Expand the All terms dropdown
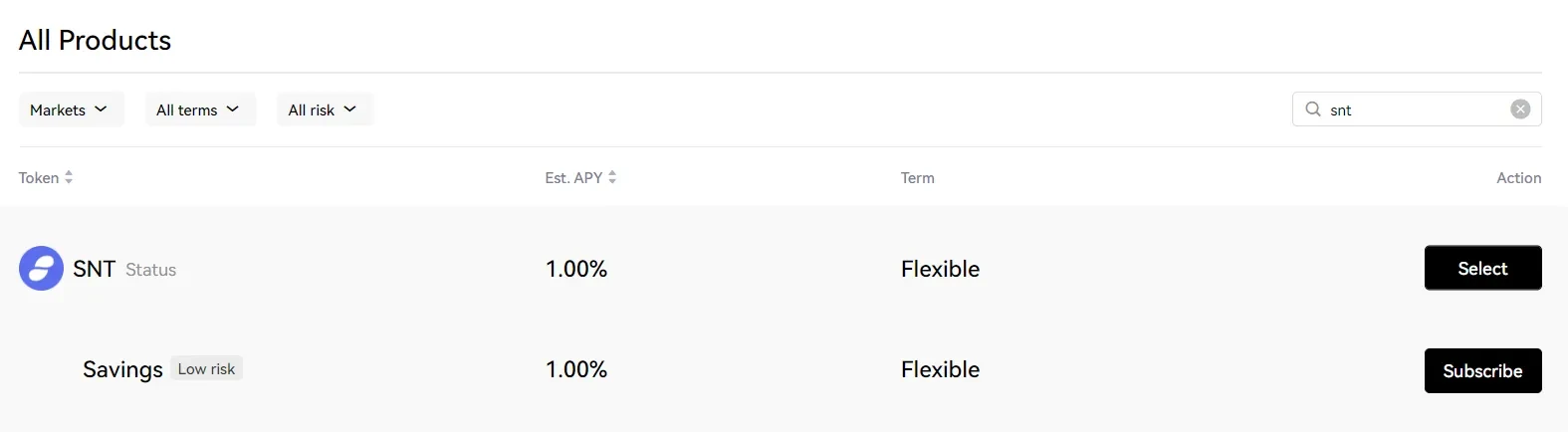Image resolution: width=1568 pixels, height=432 pixels. 200,109
